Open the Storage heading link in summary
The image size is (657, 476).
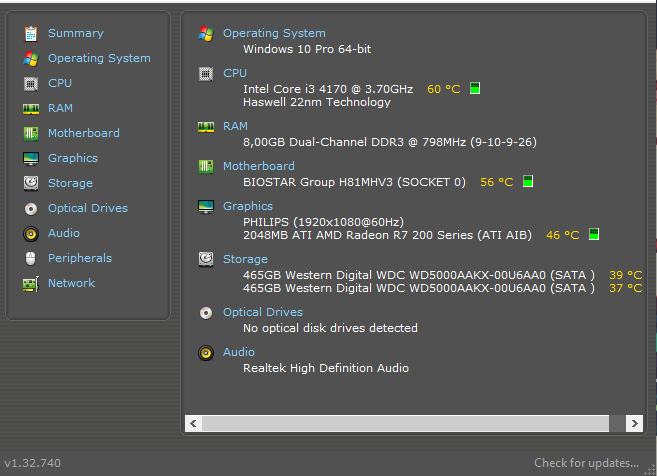coord(245,259)
